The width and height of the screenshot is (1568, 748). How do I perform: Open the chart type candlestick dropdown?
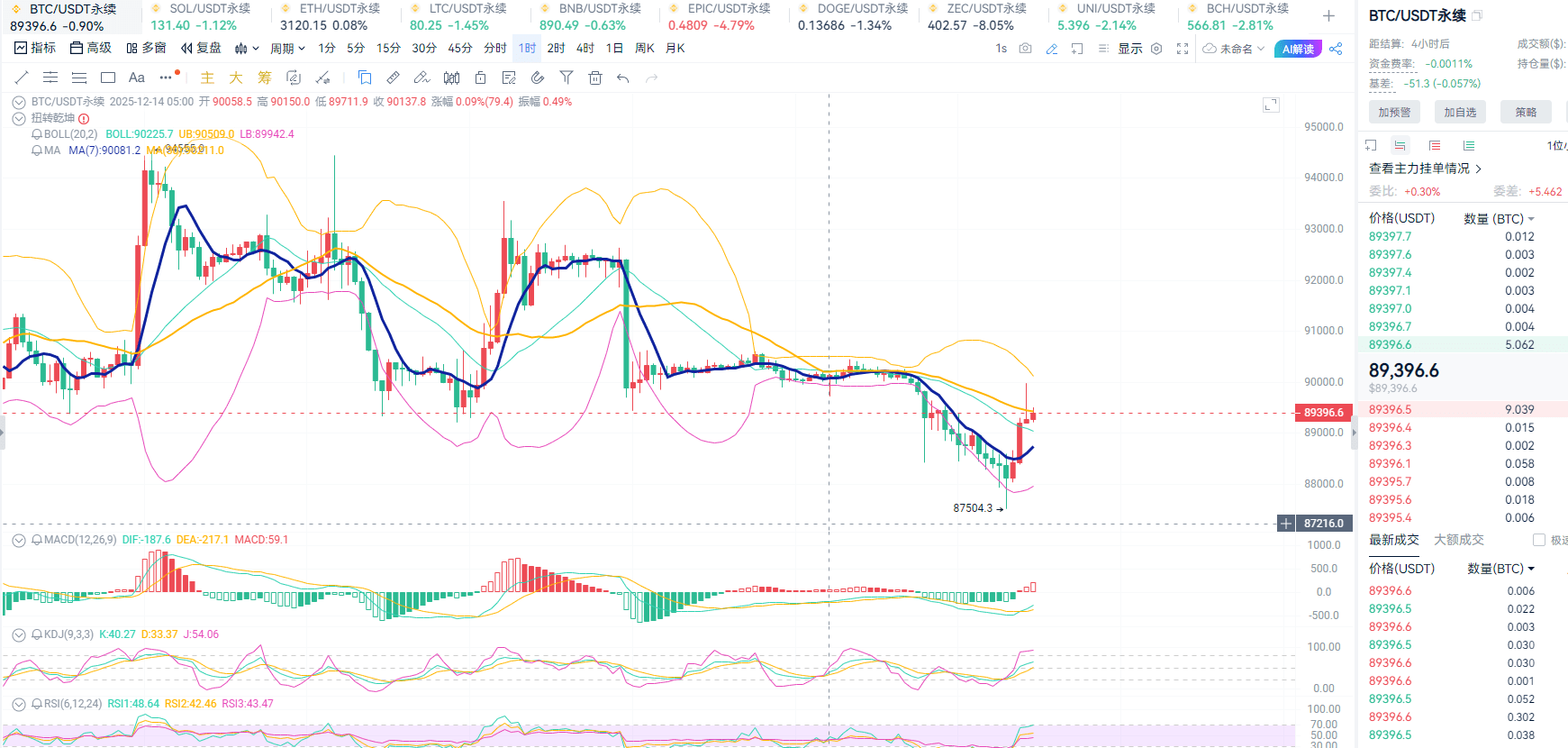click(x=246, y=49)
